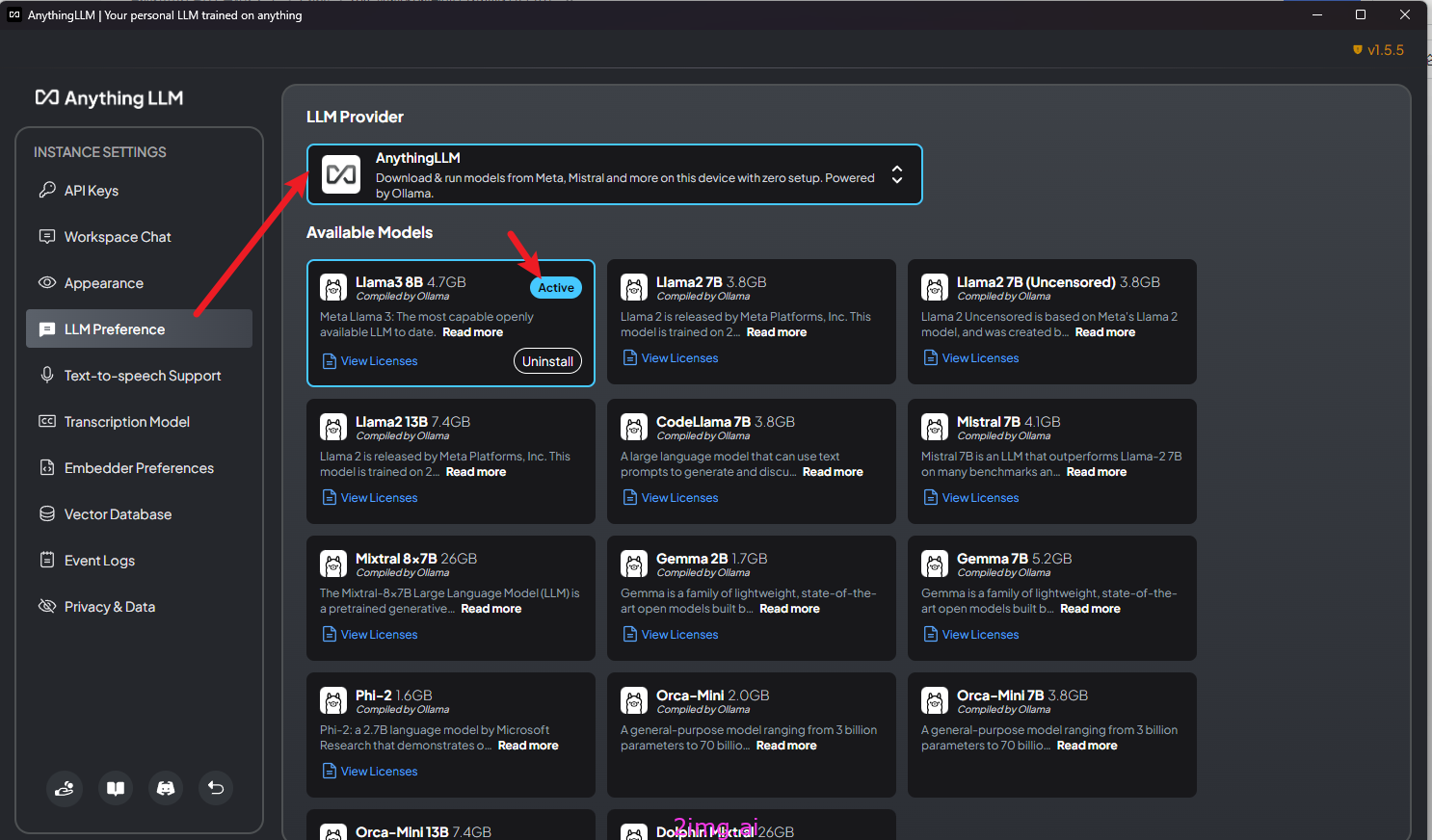Select the Gemma 2B model title
This screenshot has height=840, width=1432.
point(712,559)
